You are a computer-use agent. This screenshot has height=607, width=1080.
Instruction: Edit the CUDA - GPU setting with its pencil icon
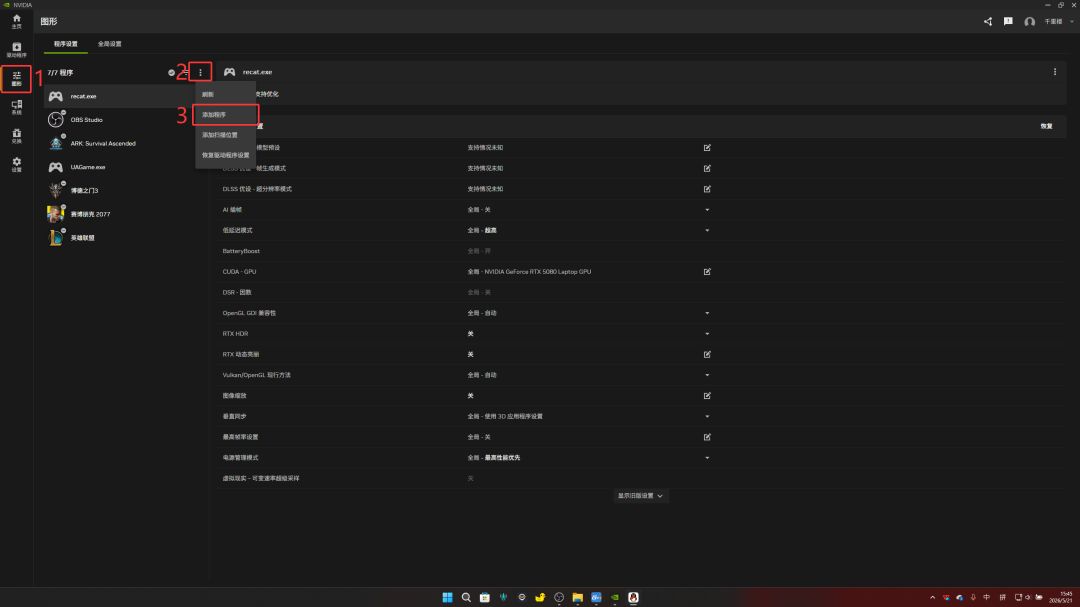pyautogui.click(x=707, y=271)
